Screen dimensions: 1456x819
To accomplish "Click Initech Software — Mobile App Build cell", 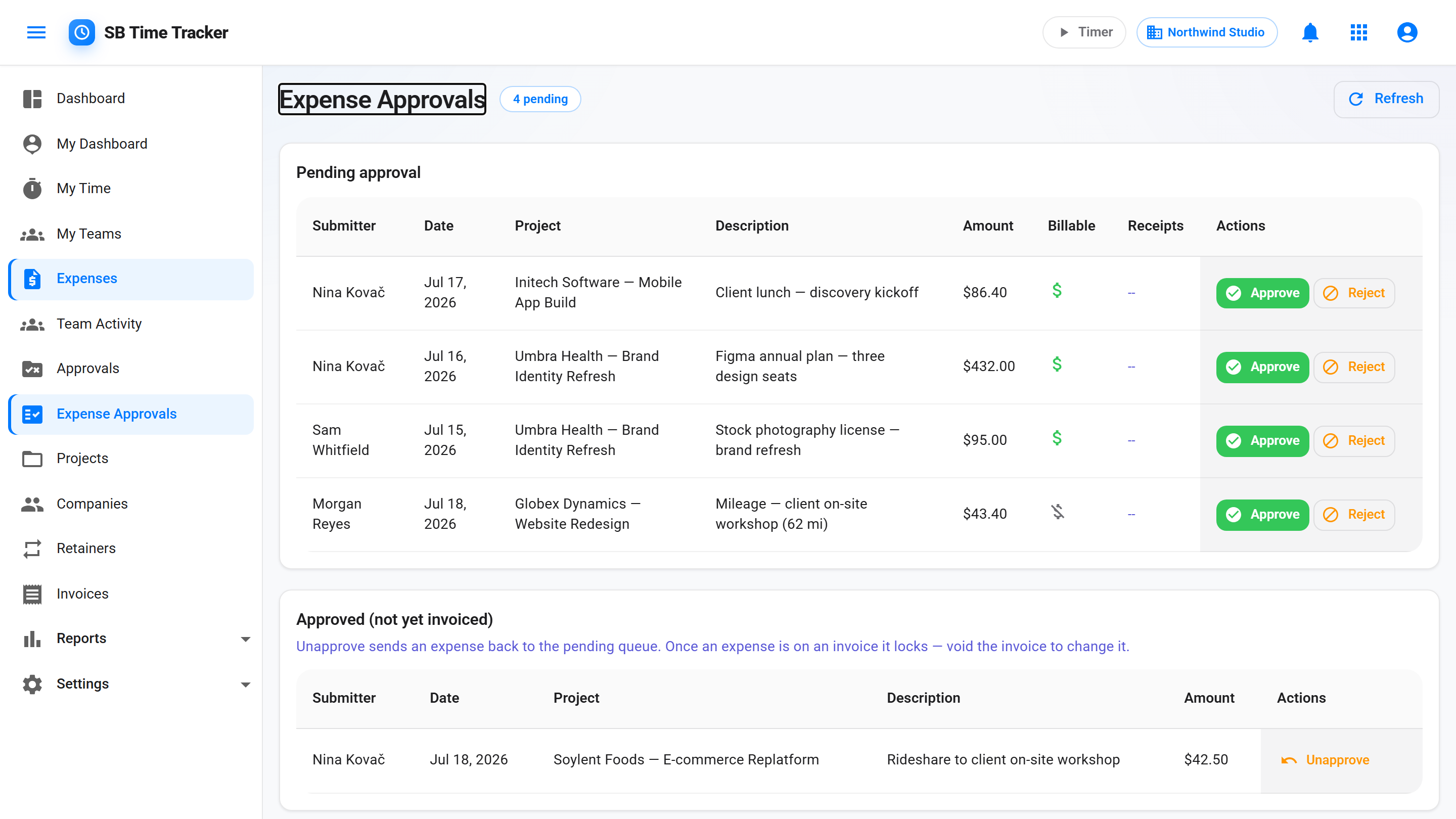I will tap(598, 292).
